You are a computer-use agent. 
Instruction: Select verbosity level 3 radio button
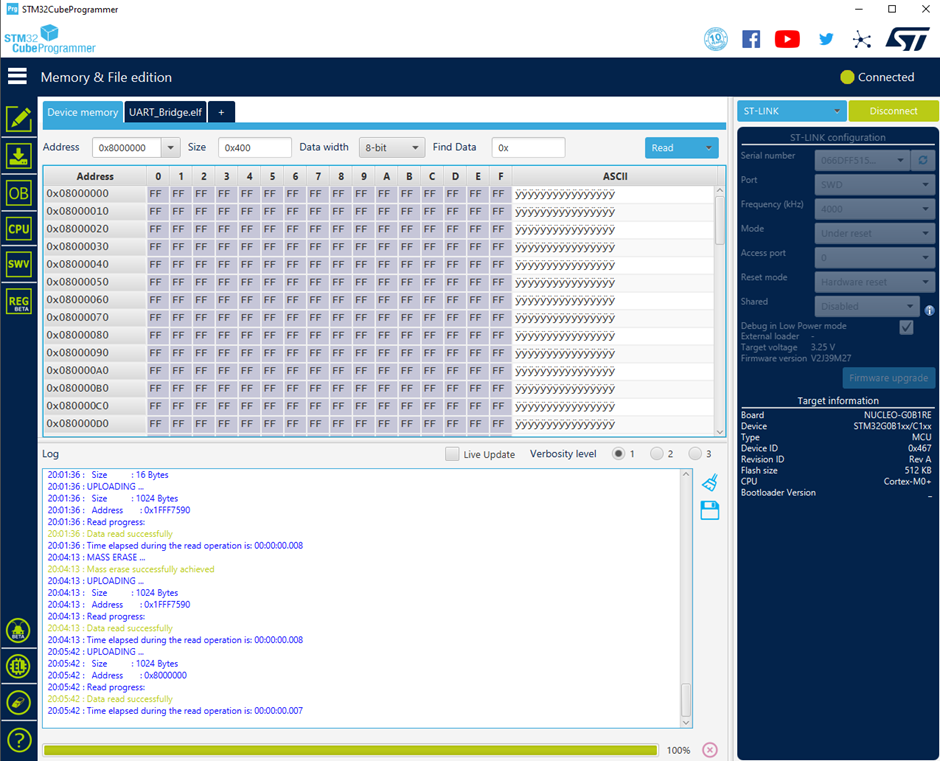coord(695,454)
